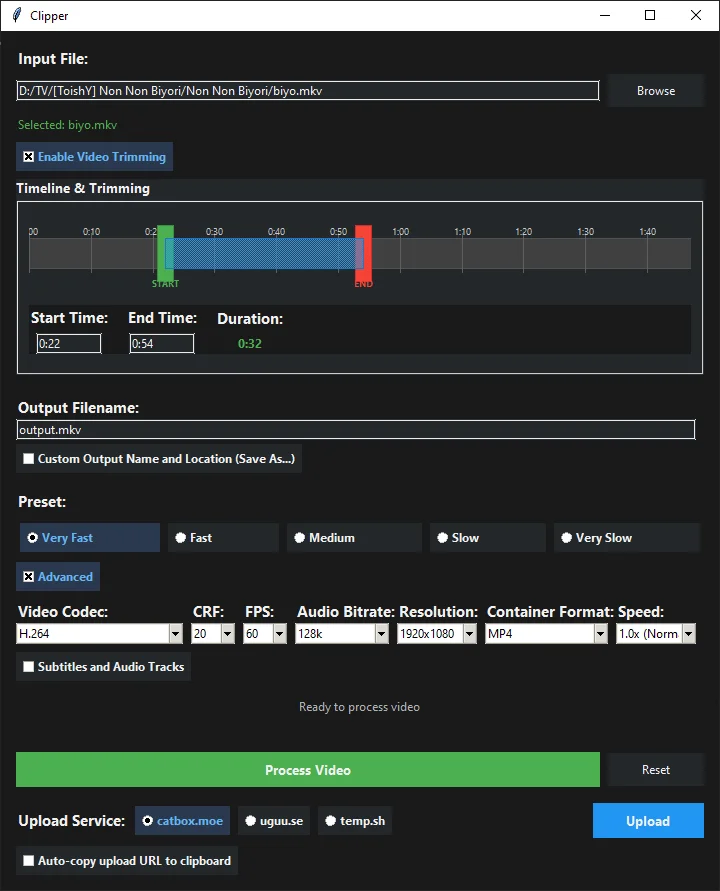
Task: Click the Reset button
Action: click(x=656, y=770)
